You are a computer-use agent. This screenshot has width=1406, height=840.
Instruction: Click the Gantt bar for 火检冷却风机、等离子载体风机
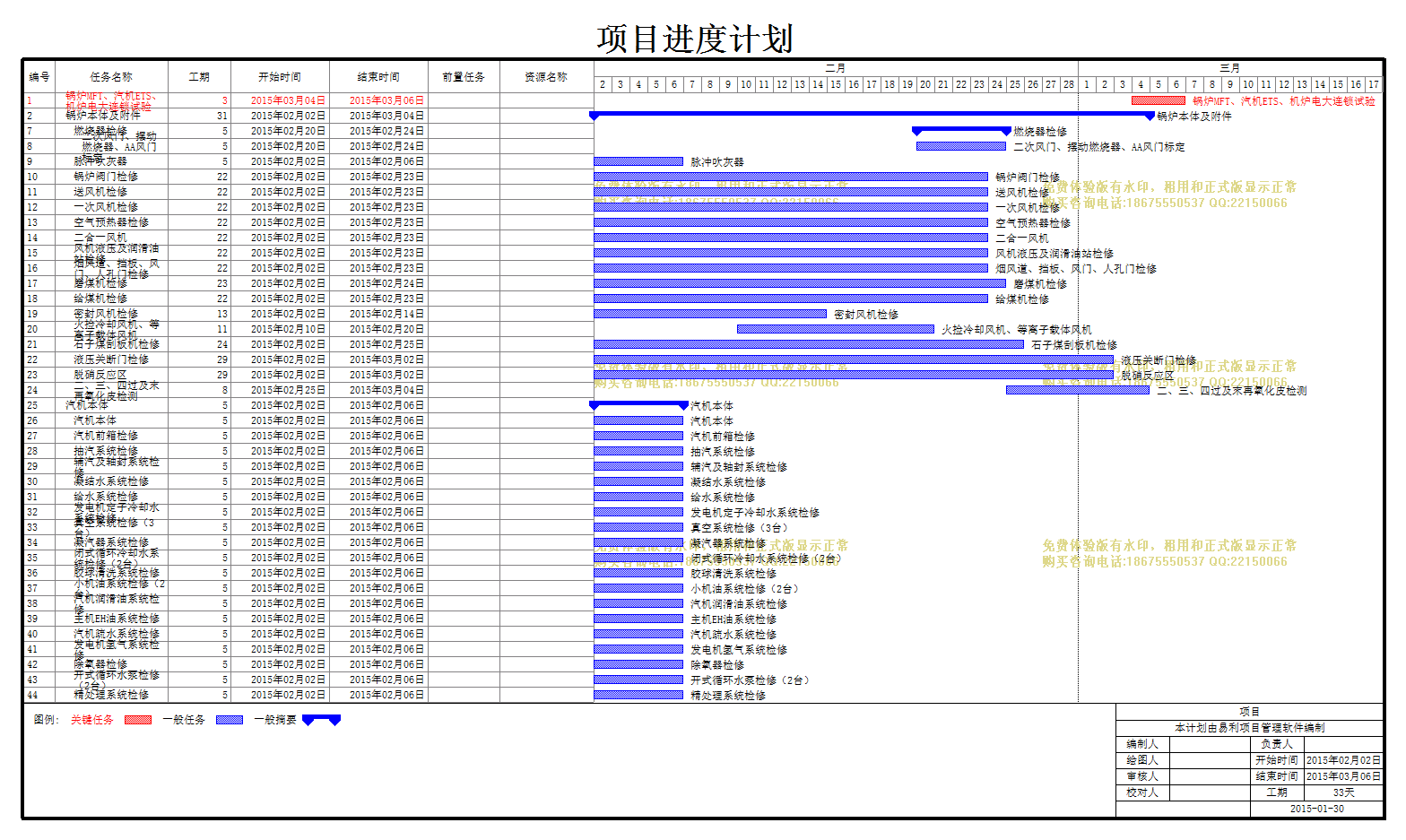pyautogui.click(x=836, y=329)
